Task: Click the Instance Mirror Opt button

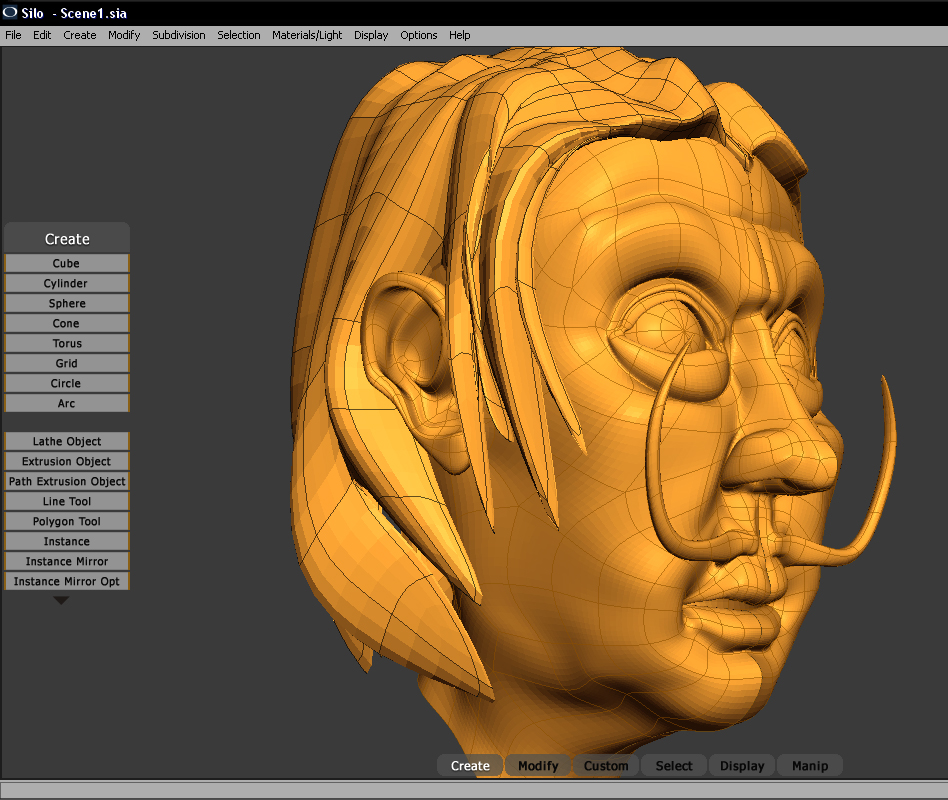Action: (x=67, y=580)
